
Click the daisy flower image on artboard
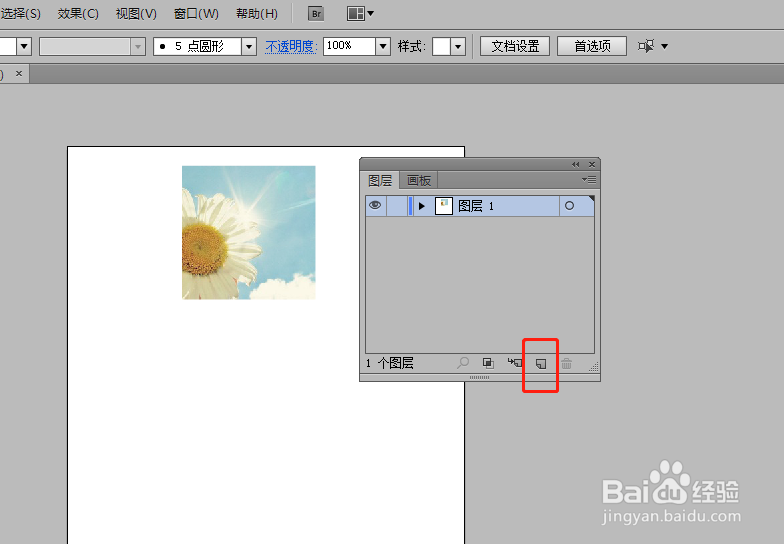point(248,232)
